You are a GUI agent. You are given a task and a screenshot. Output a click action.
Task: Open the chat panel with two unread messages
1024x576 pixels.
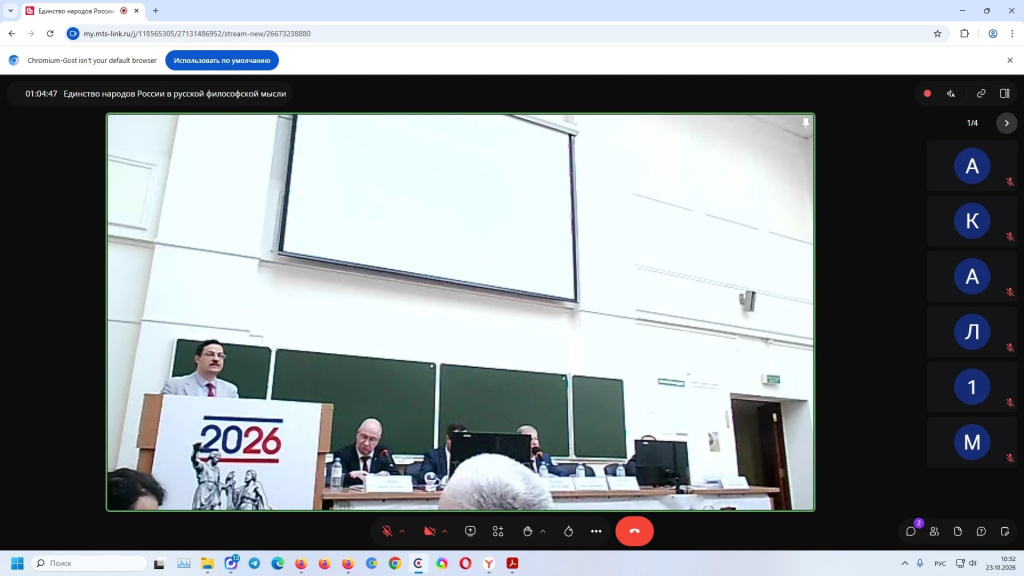point(911,532)
